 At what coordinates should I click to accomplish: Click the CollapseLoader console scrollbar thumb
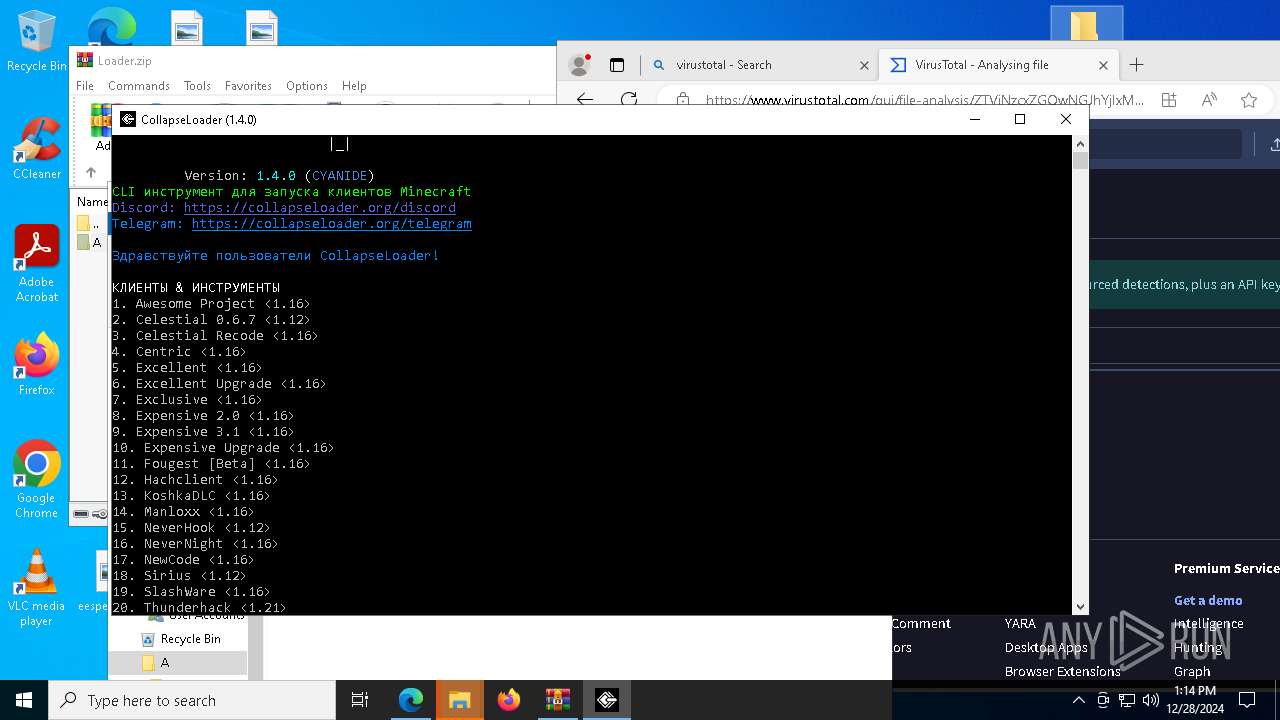[x=1080, y=160]
